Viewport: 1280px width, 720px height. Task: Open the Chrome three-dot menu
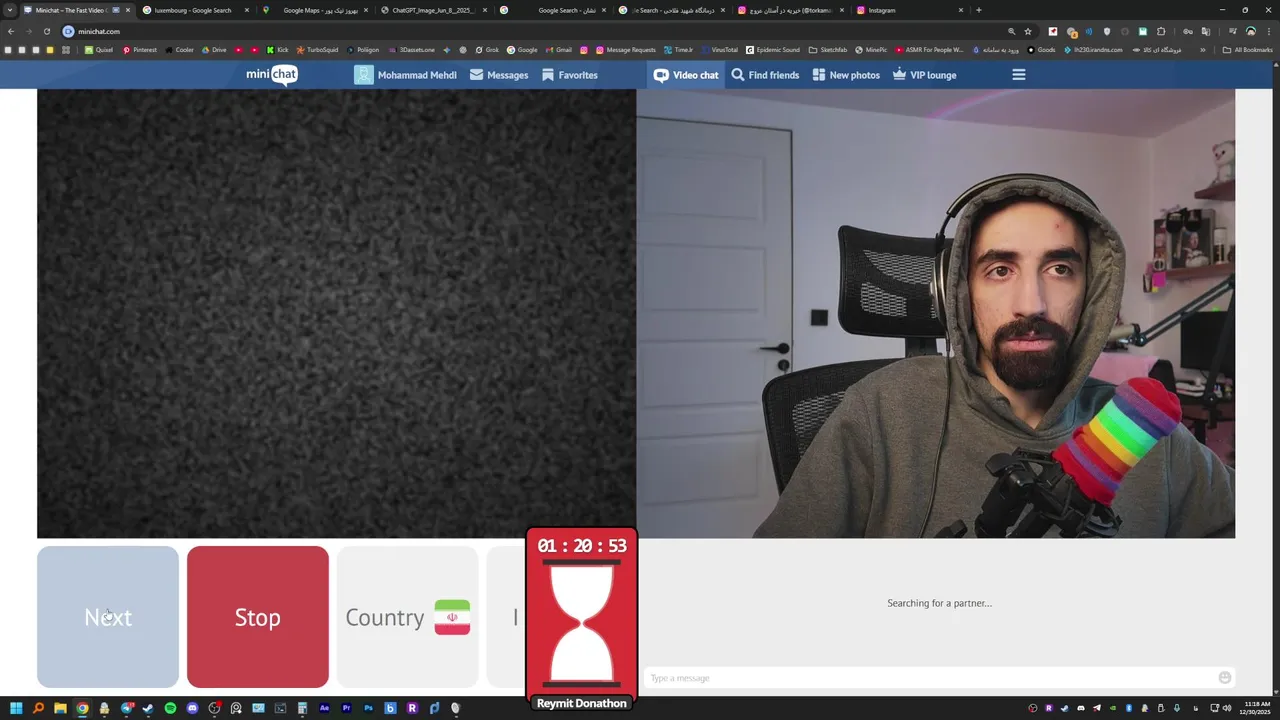[x=1269, y=31]
